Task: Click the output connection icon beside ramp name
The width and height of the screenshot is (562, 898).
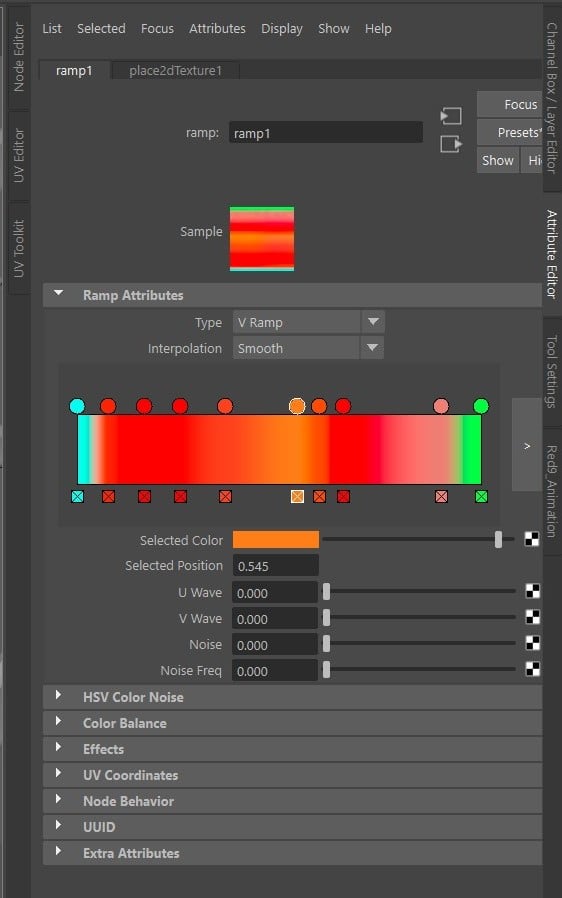Action: (451, 144)
